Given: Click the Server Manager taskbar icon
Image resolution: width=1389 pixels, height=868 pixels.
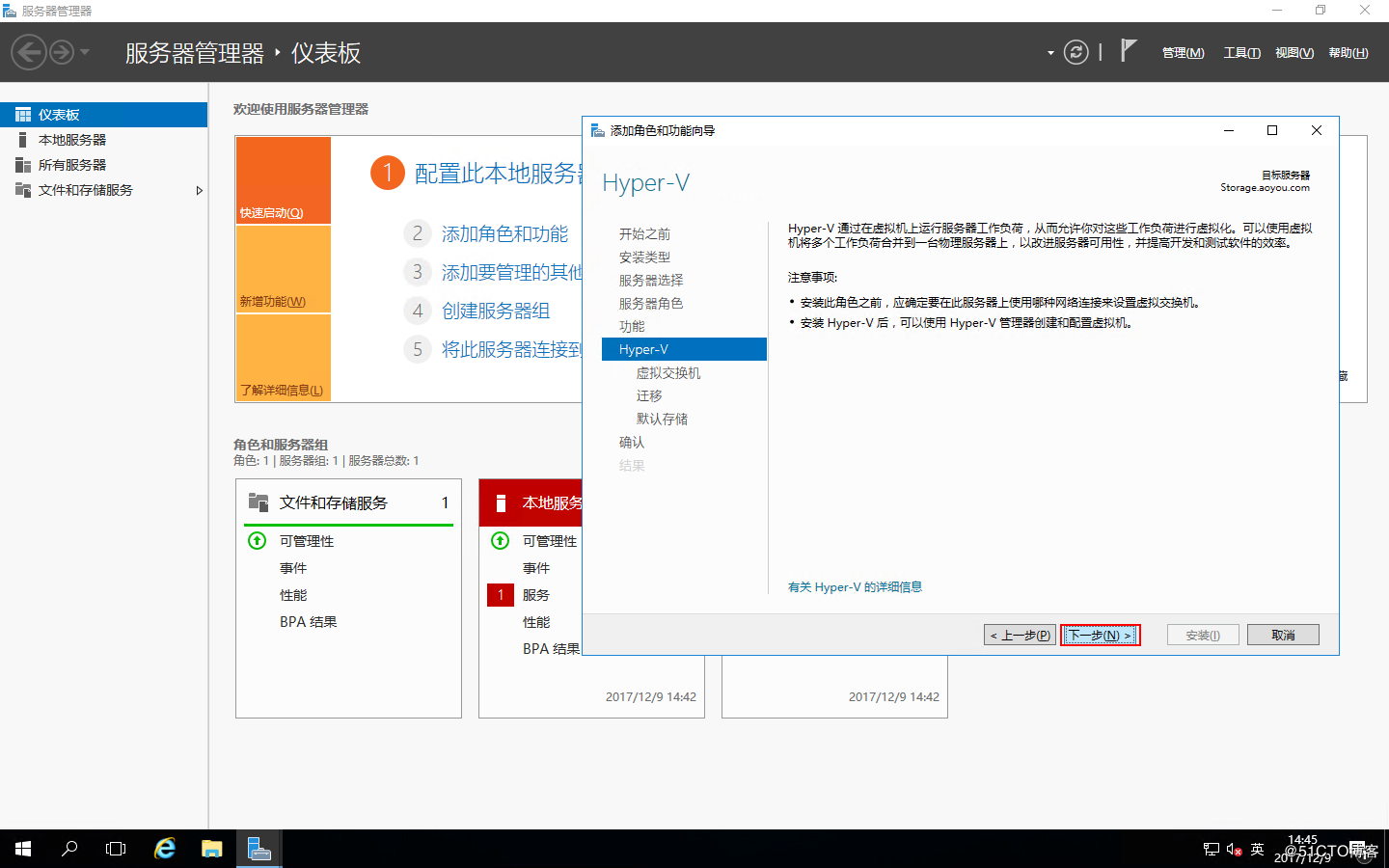Looking at the screenshot, I should tap(259, 849).
